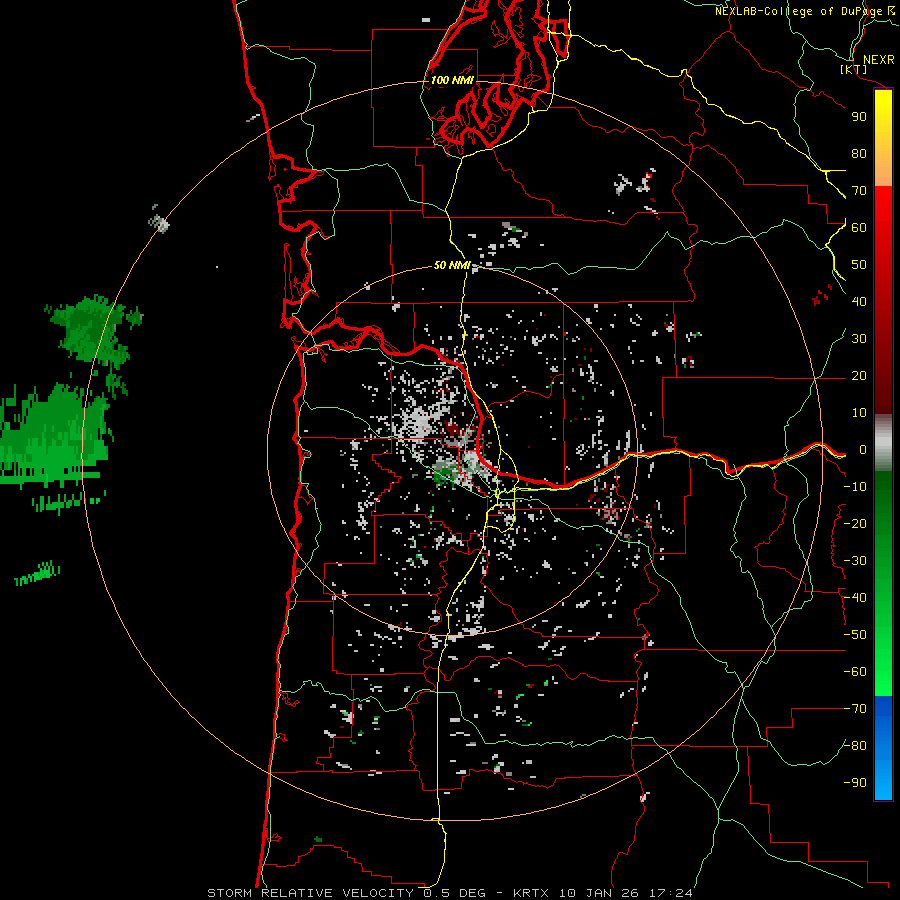Image resolution: width=900 pixels, height=900 pixels.
Task: Click the "17:24" timestamp in bottom caption
Action: tap(671, 893)
